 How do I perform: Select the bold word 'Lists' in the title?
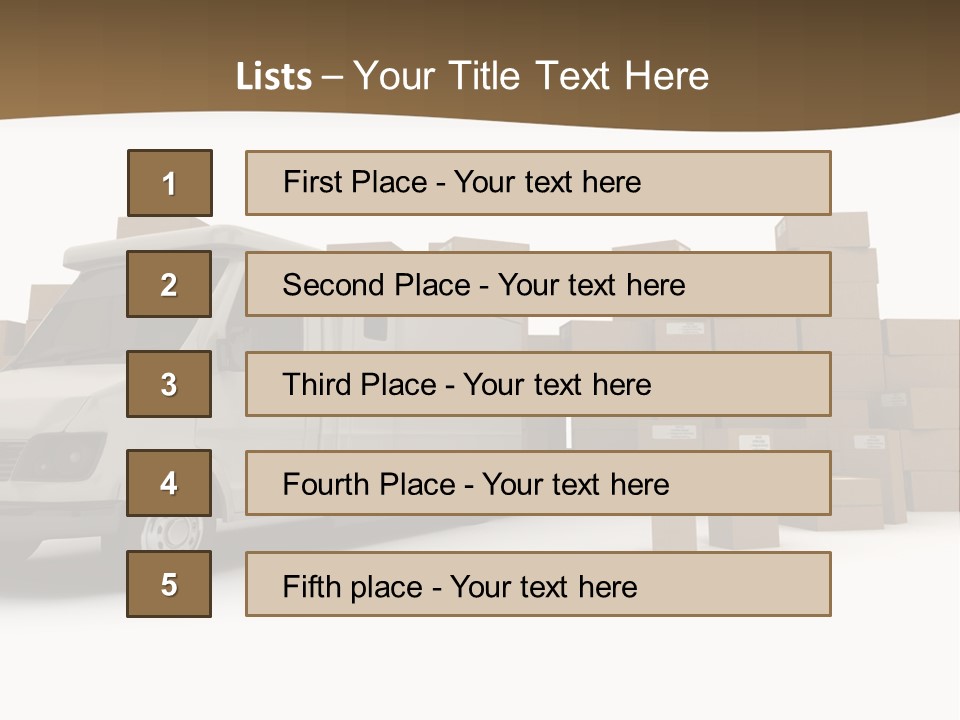[273, 77]
